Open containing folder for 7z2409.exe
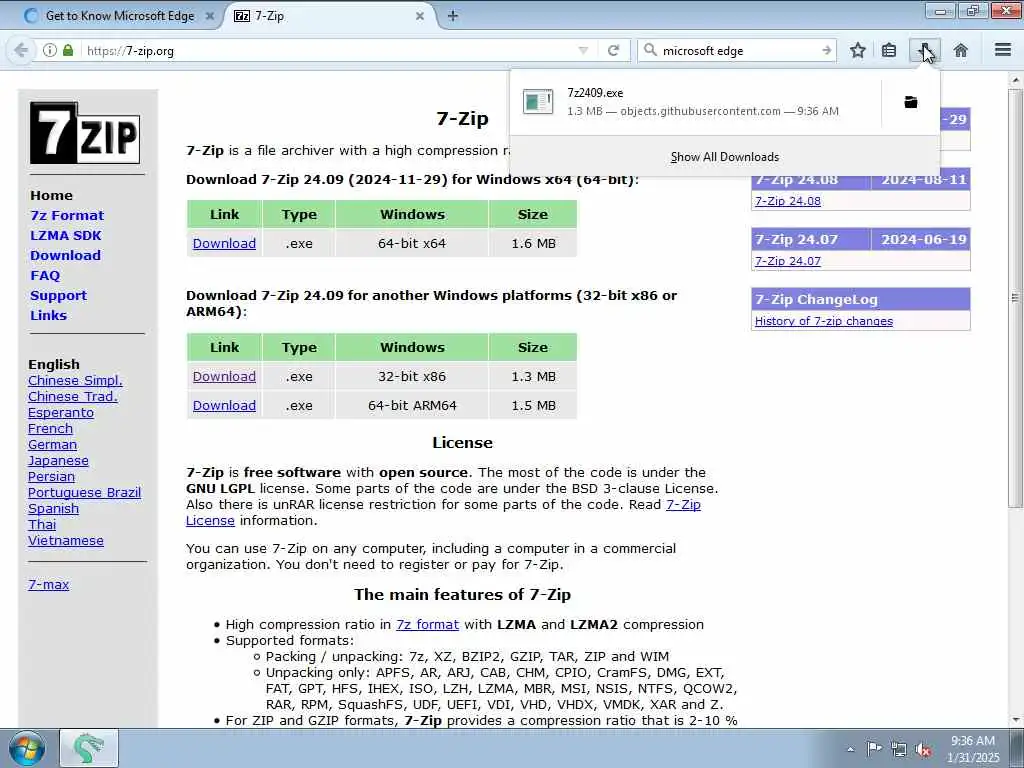Screen dimensions: 1024x768 [x=910, y=102]
